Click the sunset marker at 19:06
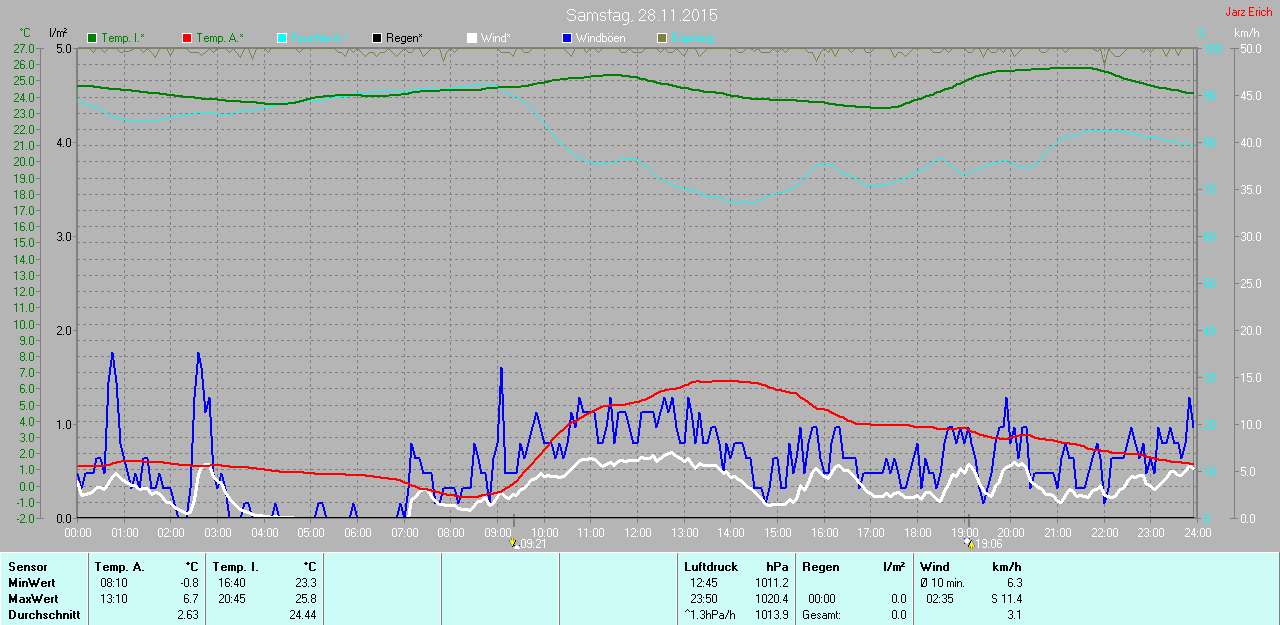The height and width of the screenshot is (625, 1280). pyautogui.click(x=969, y=543)
